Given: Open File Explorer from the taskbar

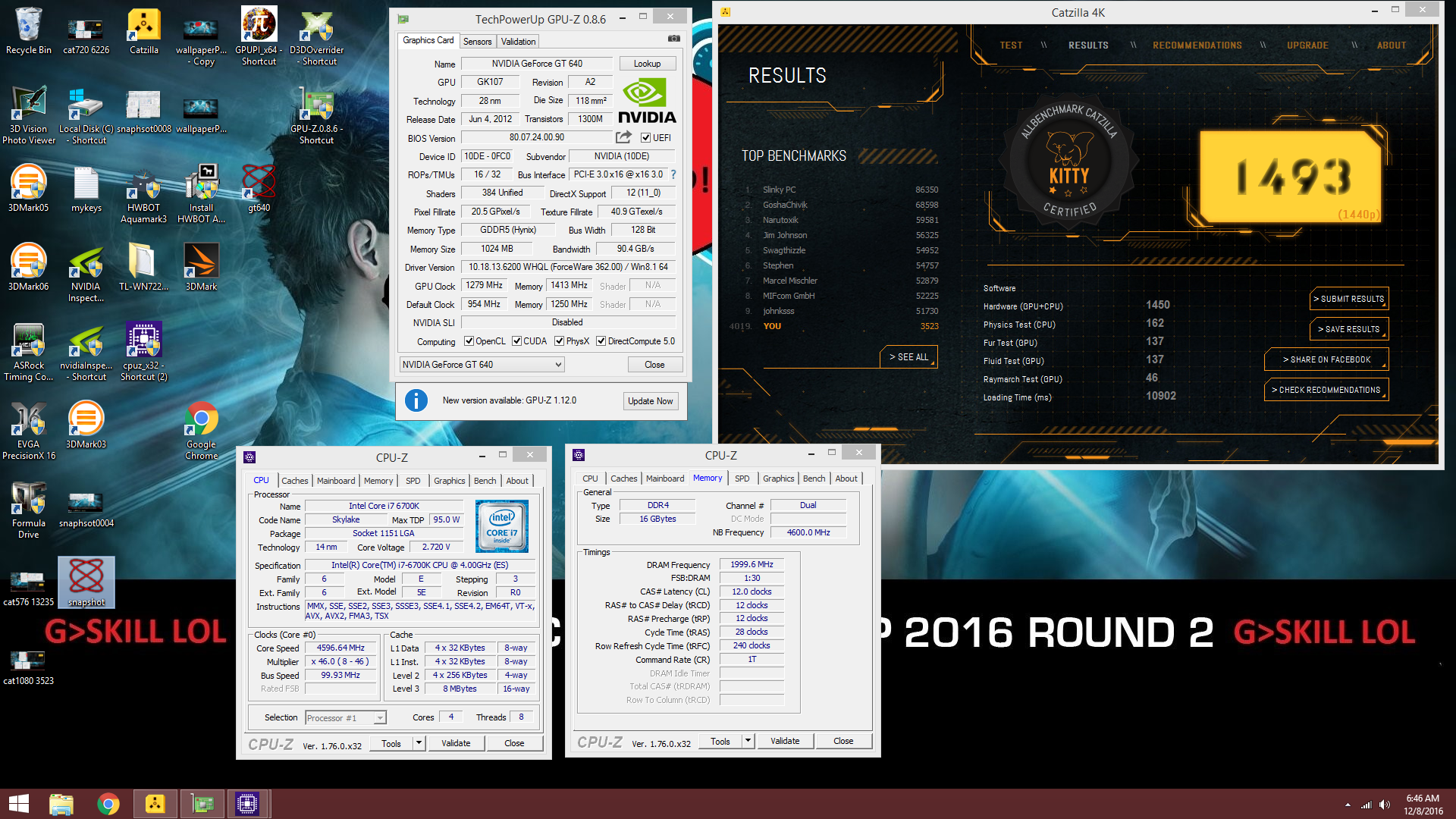Looking at the screenshot, I should coord(61,804).
